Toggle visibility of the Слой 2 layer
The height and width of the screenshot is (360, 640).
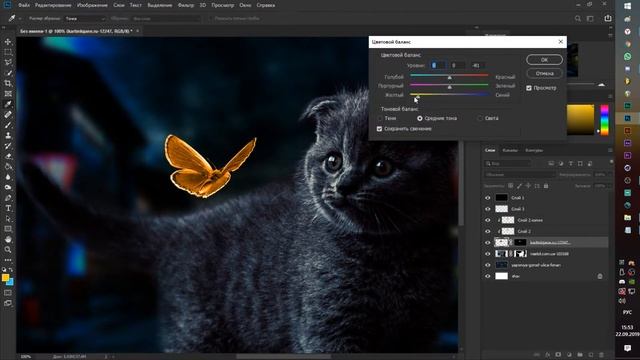[487, 231]
